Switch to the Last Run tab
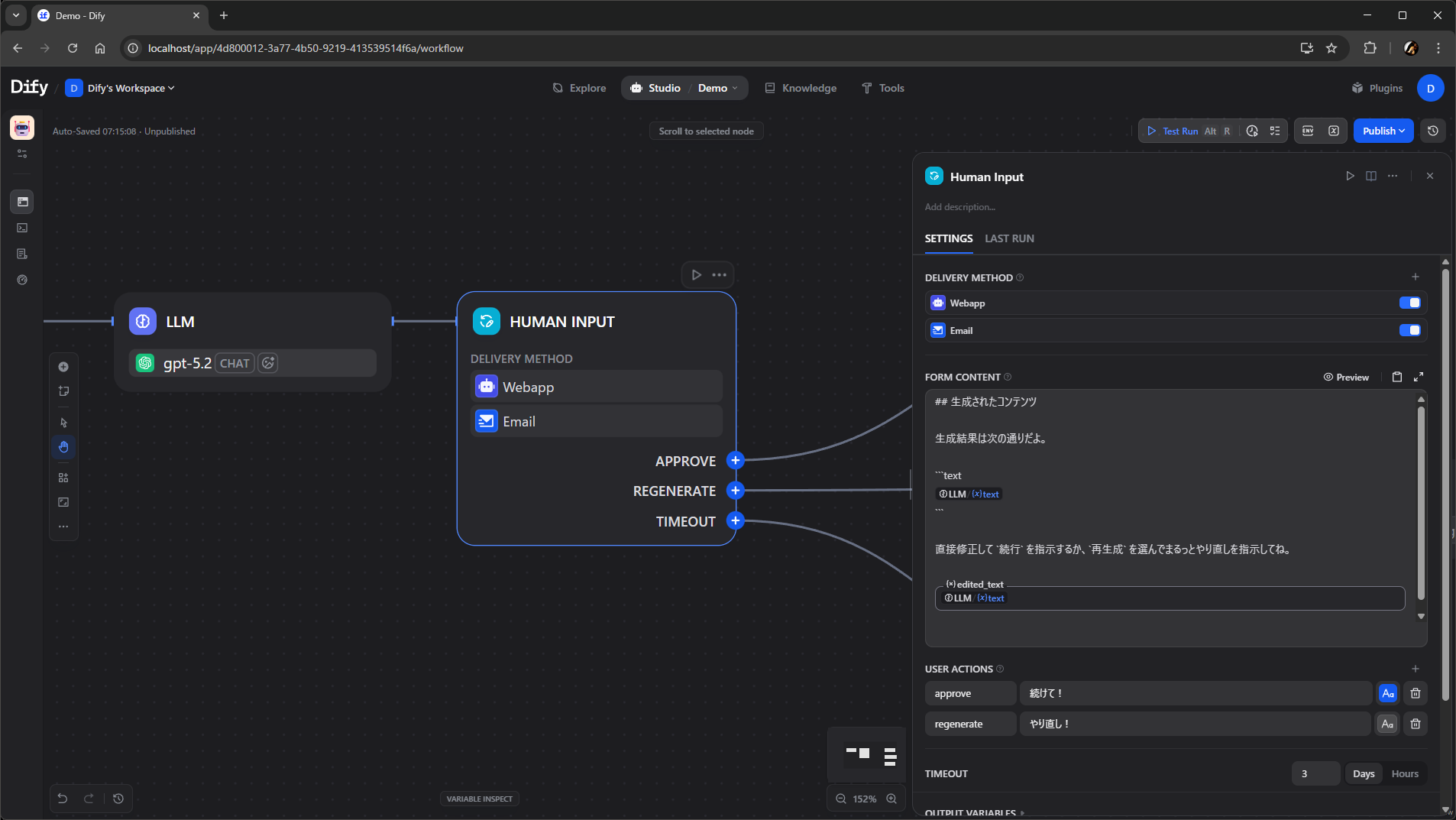 coord(1009,238)
